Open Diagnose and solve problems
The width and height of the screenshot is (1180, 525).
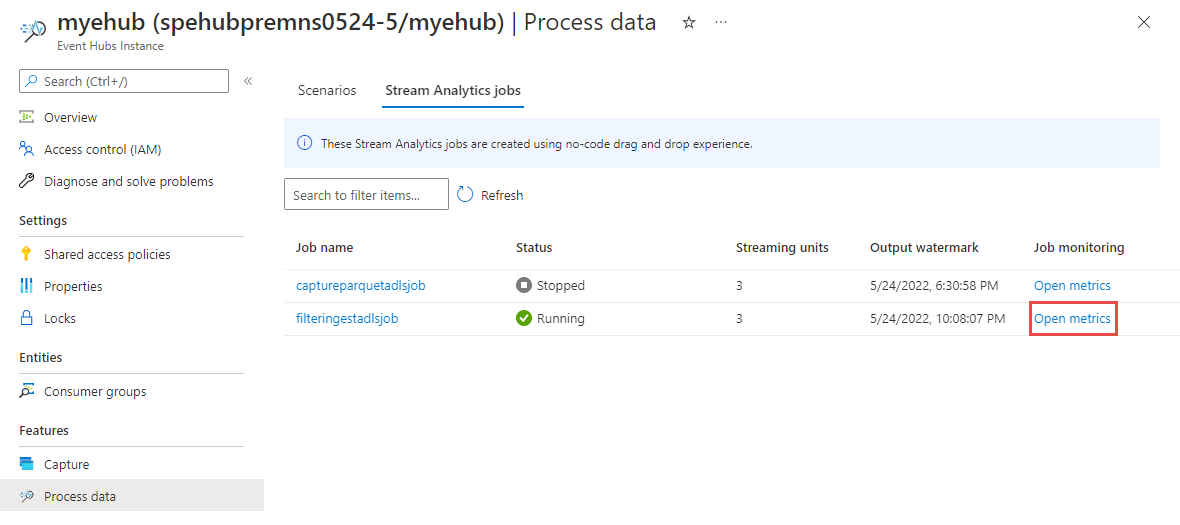(x=129, y=181)
